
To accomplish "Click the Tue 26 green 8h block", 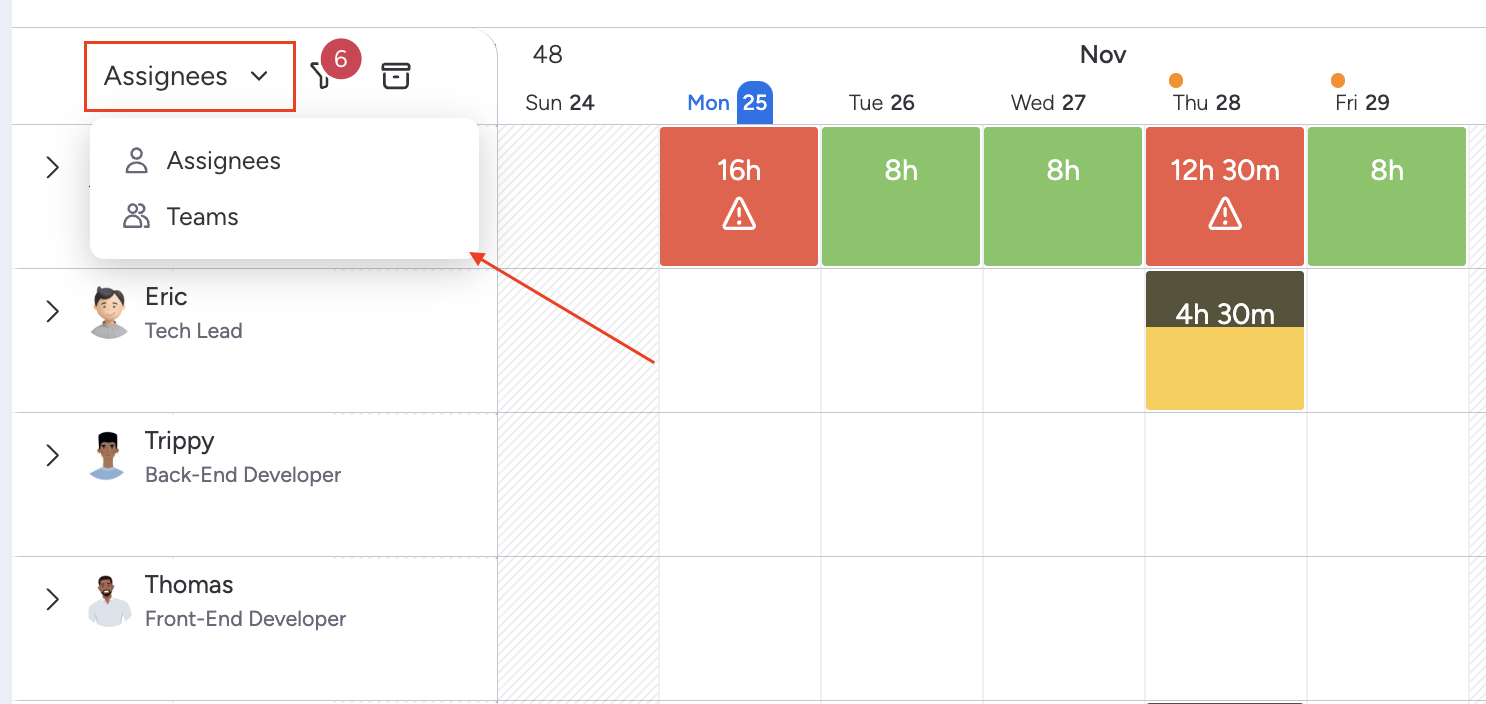I will click(901, 196).
